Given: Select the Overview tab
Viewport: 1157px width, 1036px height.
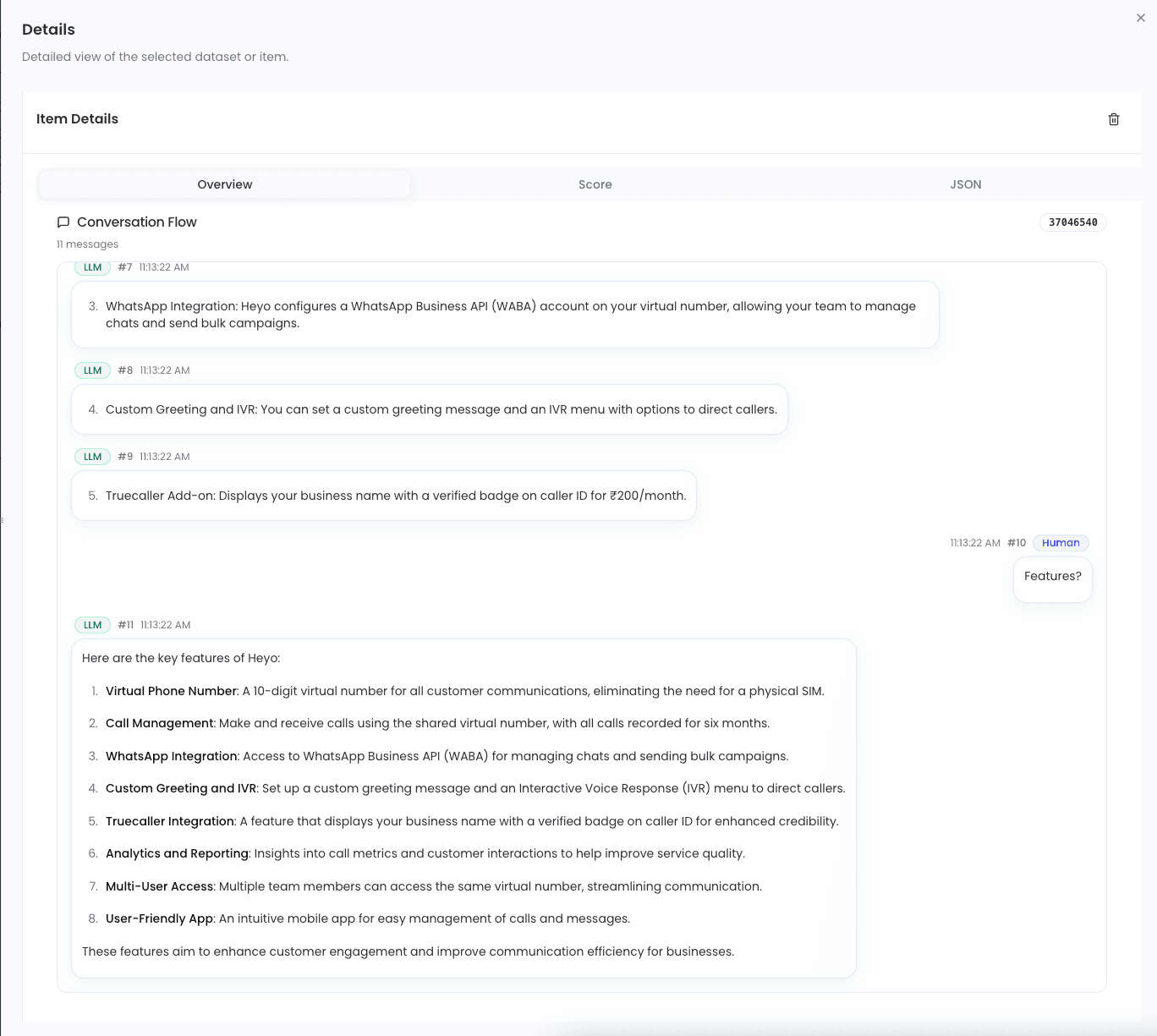Looking at the screenshot, I should pyautogui.click(x=224, y=184).
